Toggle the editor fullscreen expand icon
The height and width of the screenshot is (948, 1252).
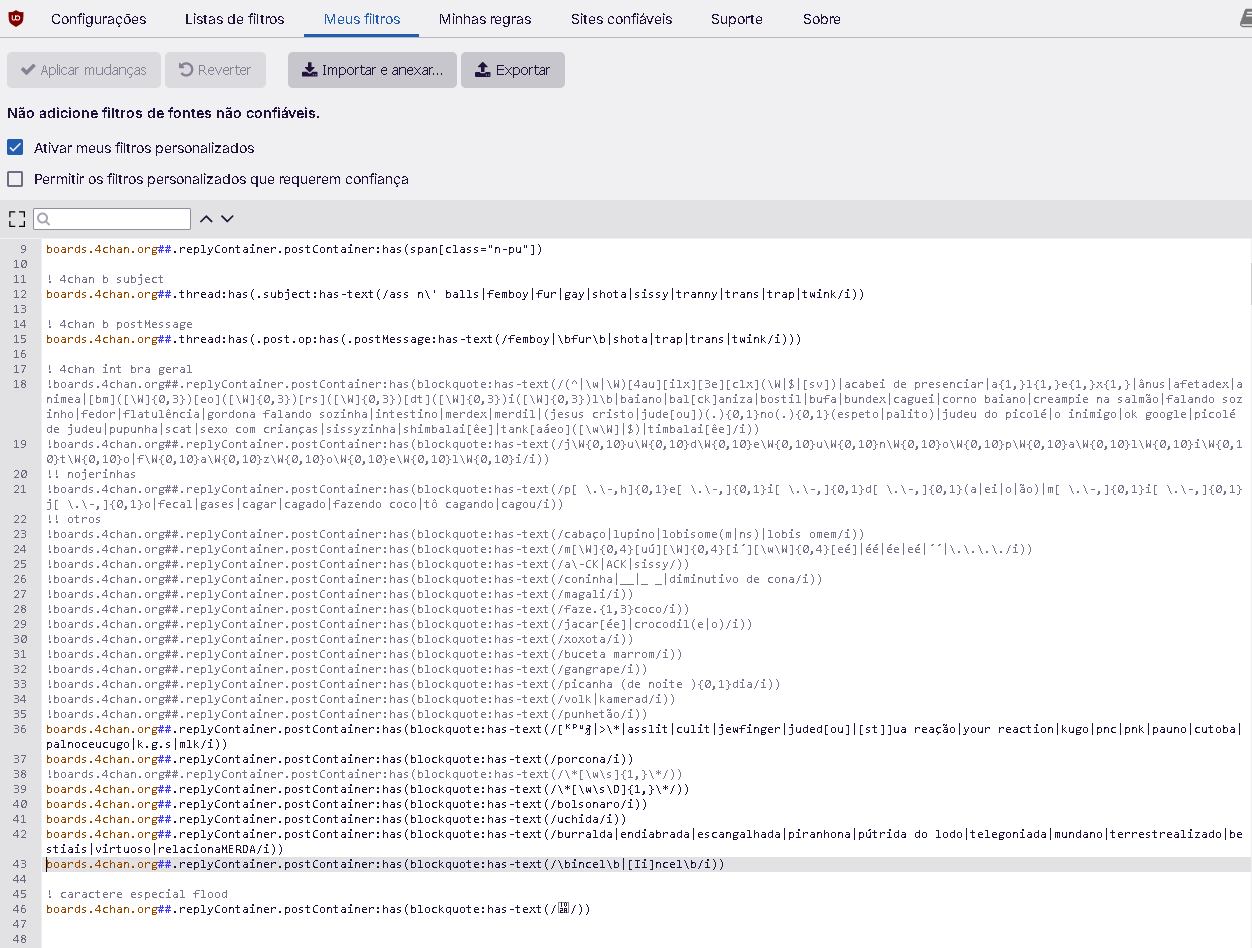coord(16,218)
